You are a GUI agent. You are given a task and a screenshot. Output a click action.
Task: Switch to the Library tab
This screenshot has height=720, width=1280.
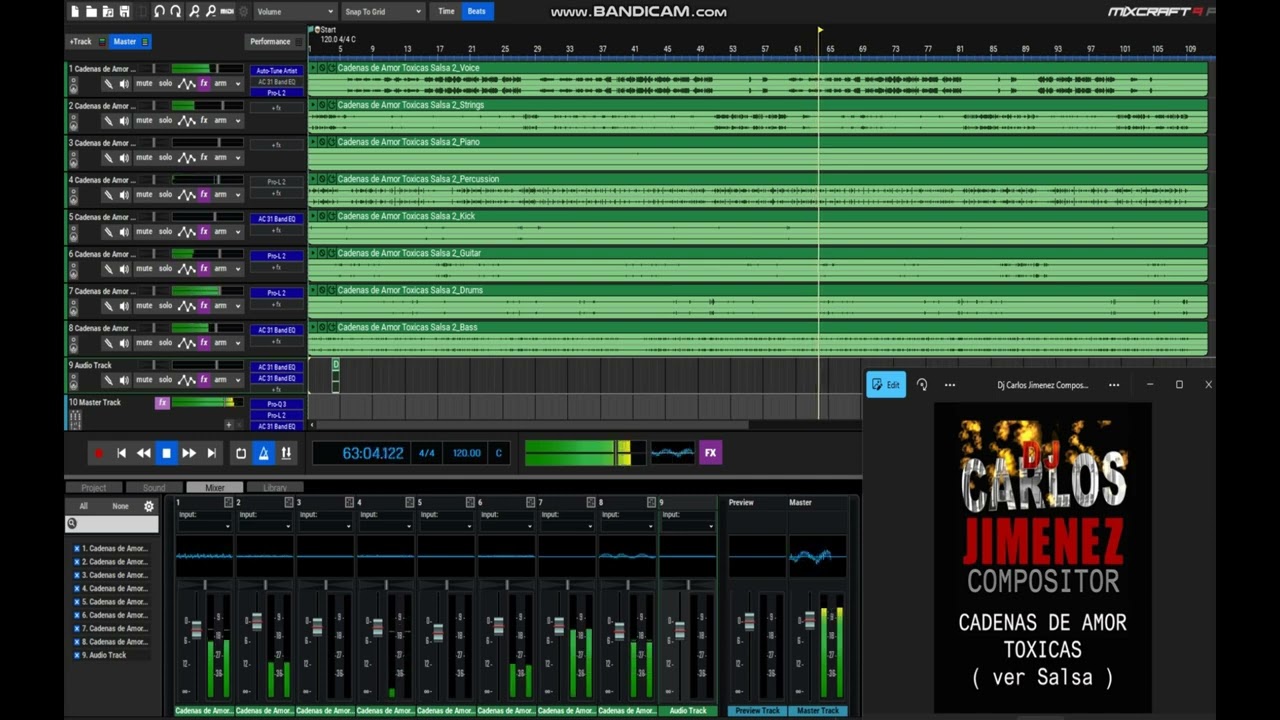[275, 488]
